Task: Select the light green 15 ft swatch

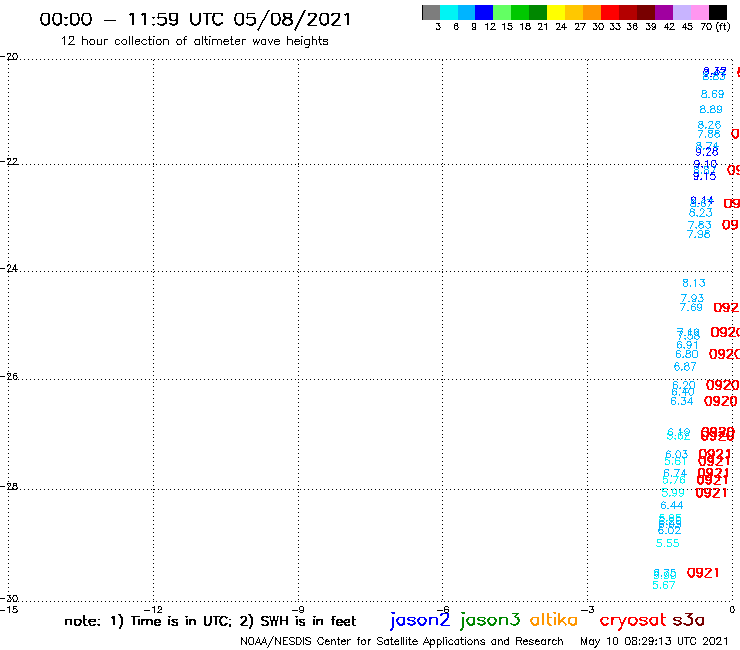Action: tap(502, 12)
